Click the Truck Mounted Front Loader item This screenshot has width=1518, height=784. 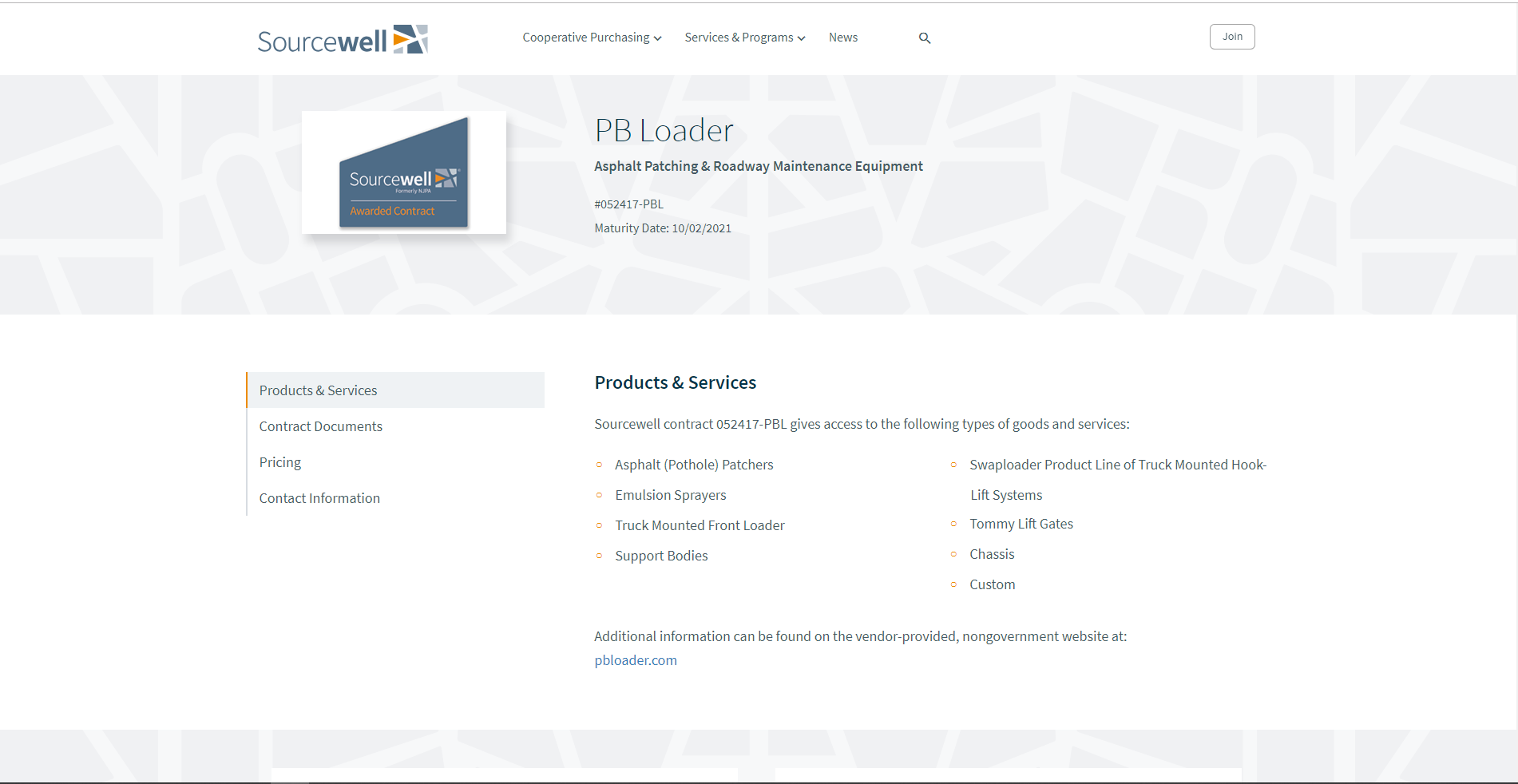click(x=700, y=525)
